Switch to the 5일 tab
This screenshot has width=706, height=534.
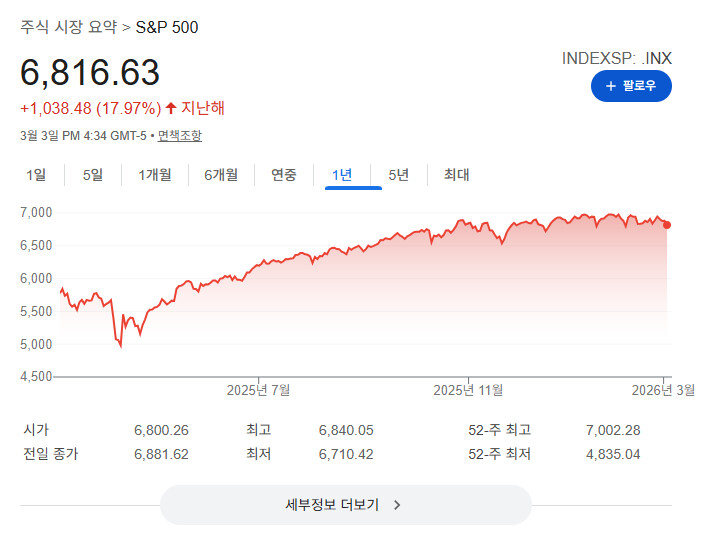(x=93, y=175)
